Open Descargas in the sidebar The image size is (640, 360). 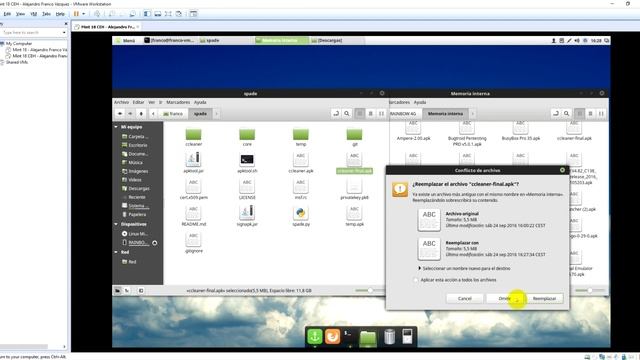pos(139,189)
